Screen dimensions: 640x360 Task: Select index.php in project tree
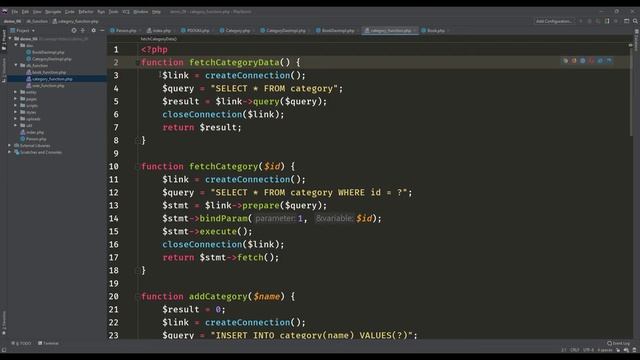(x=34, y=132)
